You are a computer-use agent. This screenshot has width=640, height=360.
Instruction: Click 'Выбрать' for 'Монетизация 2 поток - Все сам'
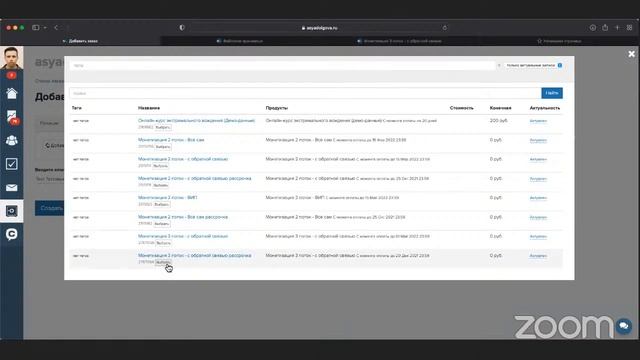(163, 147)
